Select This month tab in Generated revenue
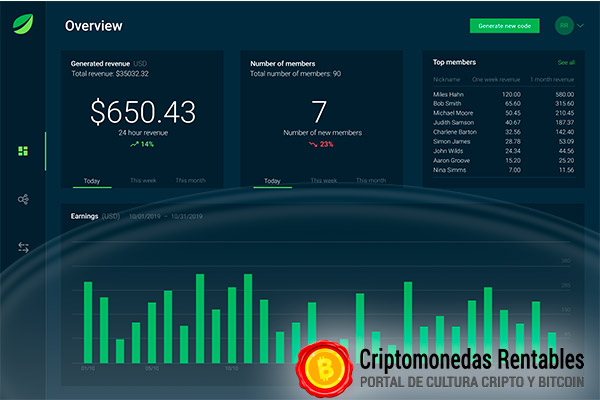The width and height of the screenshot is (600, 400). click(x=191, y=180)
